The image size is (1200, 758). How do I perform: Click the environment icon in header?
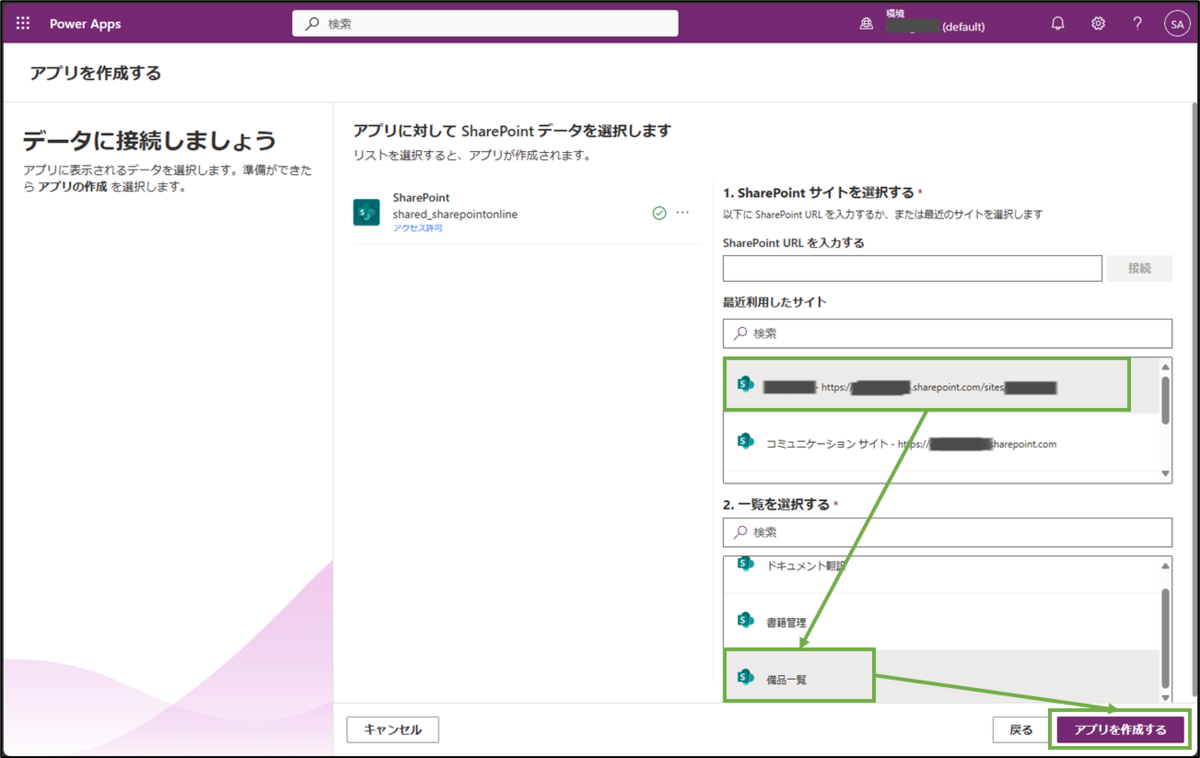(x=867, y=24)
